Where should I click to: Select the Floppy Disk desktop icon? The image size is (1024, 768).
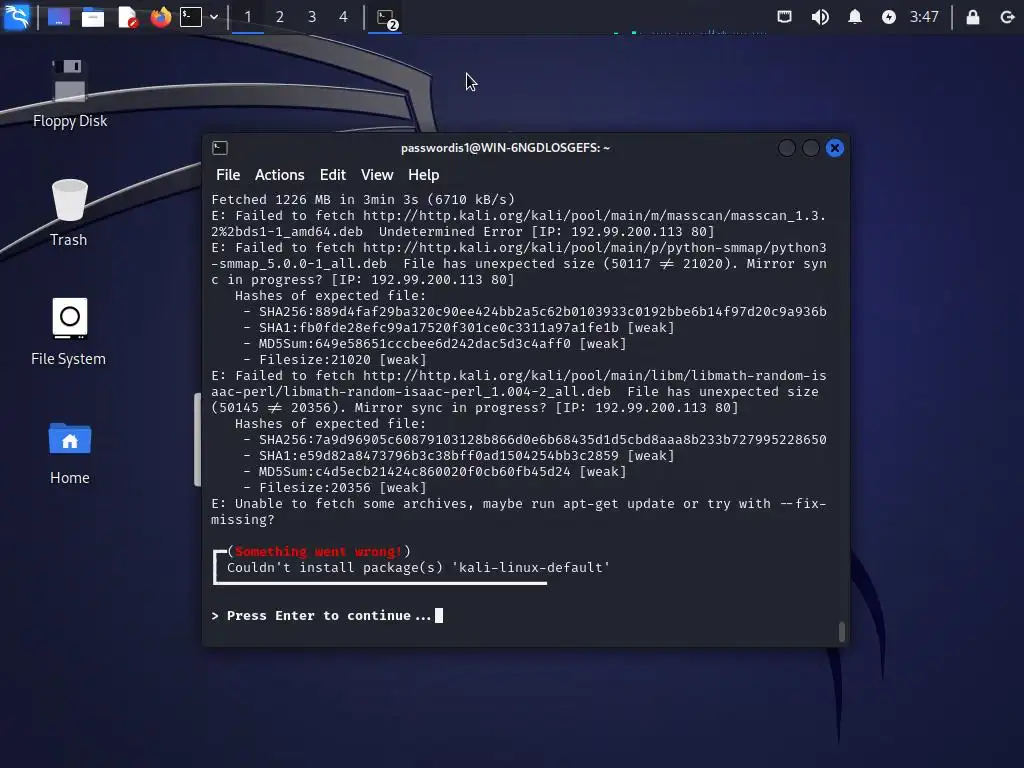coord(70,94)
